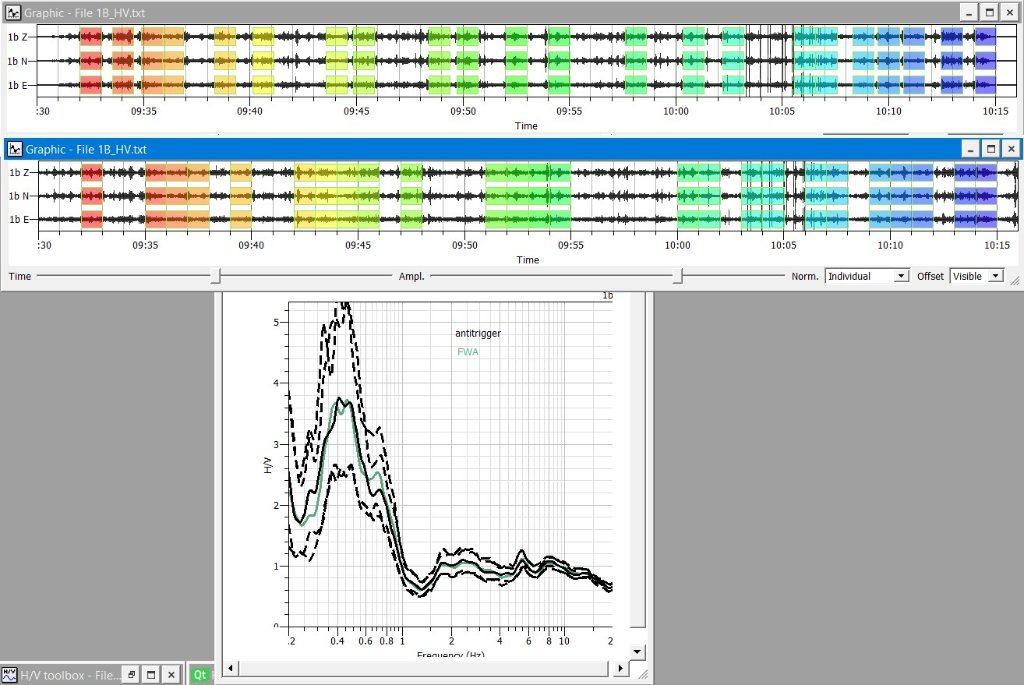Click the active Graphic window's title bar icon

[15, 150]
